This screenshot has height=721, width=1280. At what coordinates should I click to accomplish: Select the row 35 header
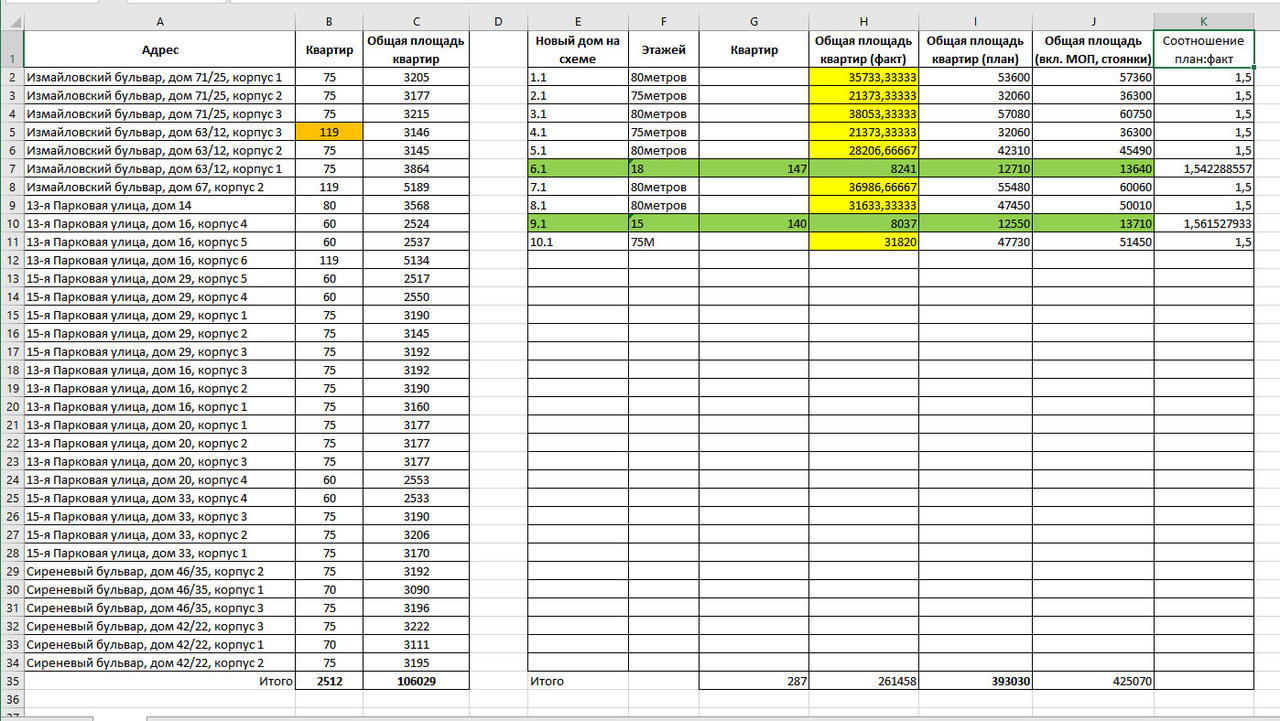point(11,681)
